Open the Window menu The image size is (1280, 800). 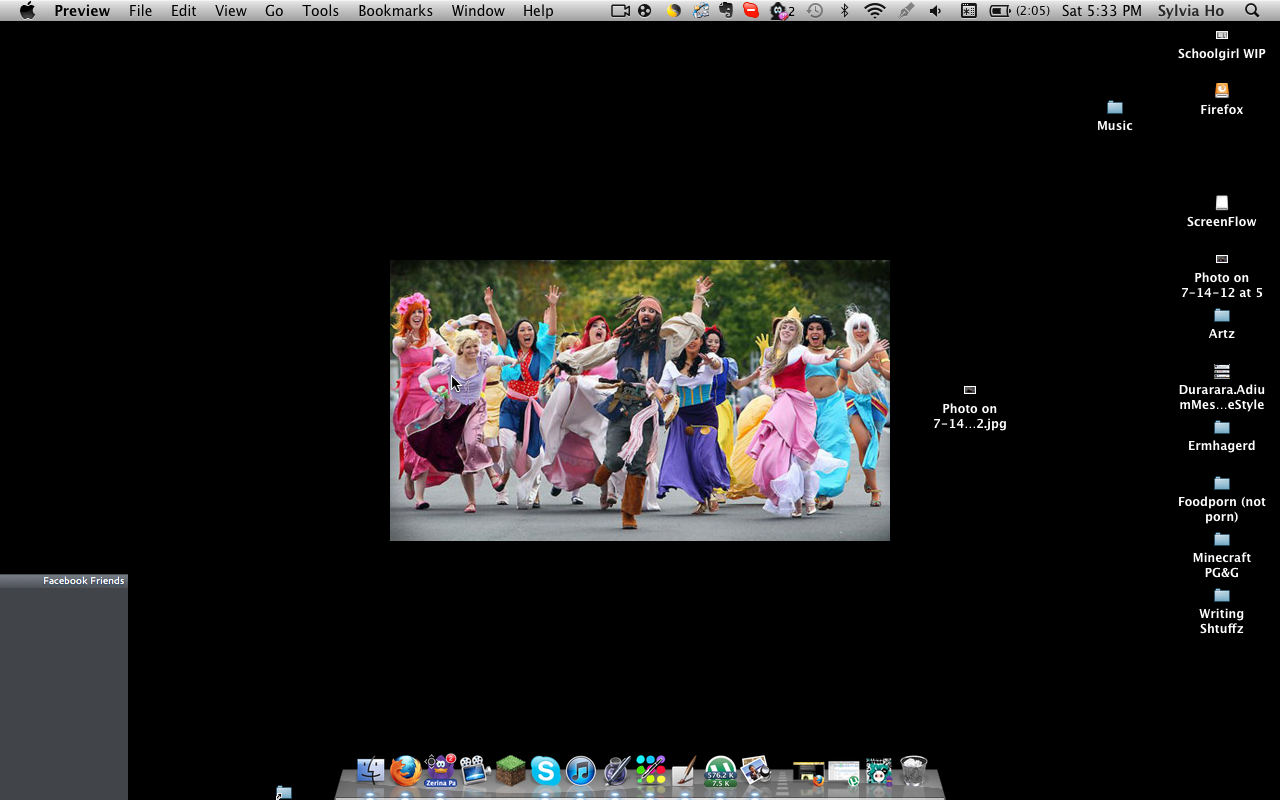[478, 11]
